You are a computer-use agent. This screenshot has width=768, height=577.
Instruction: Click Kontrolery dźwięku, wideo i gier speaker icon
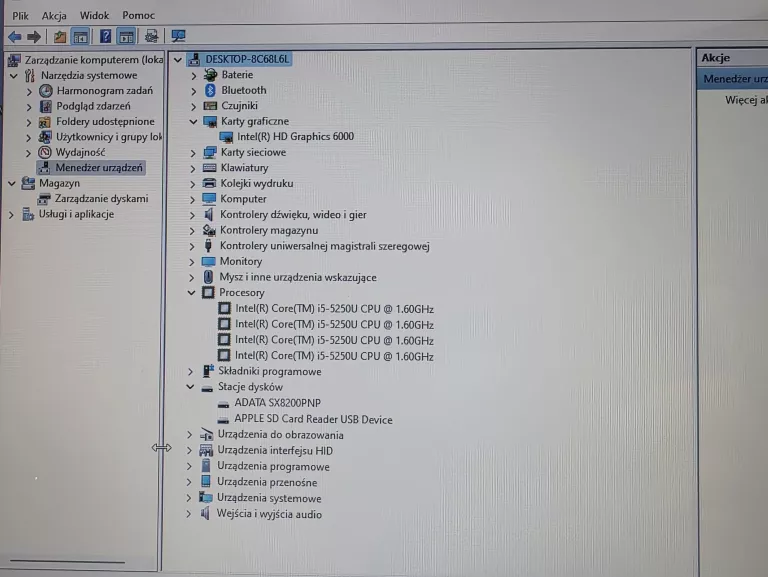209,215
